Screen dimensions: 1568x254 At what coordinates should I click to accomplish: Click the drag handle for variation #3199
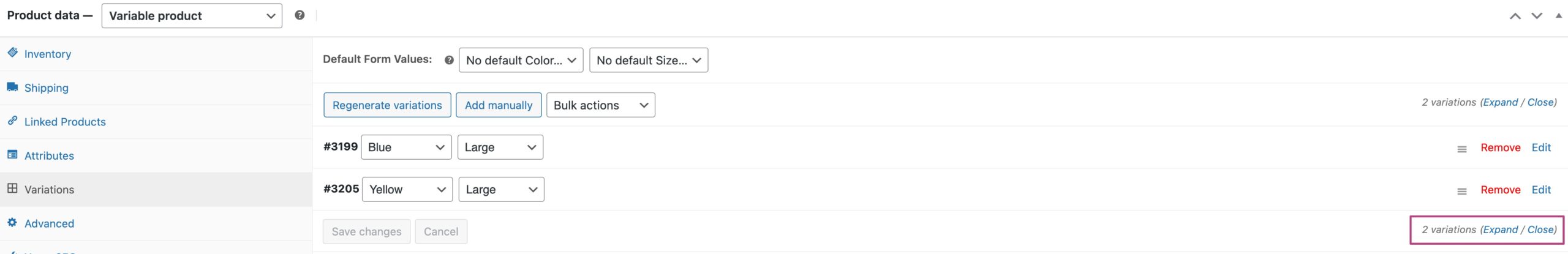(1461, 149)
